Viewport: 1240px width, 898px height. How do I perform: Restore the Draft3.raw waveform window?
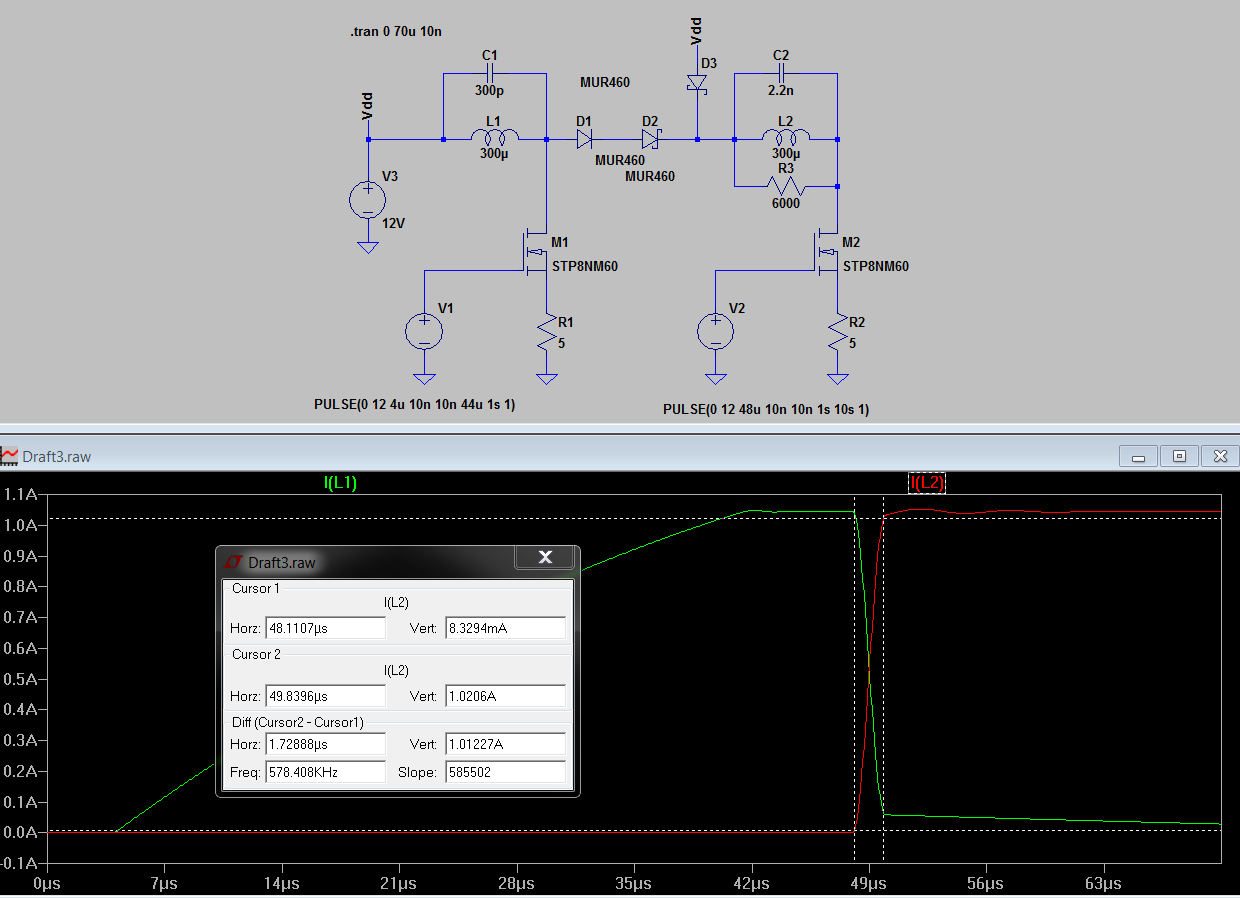tap(1179, 456)
